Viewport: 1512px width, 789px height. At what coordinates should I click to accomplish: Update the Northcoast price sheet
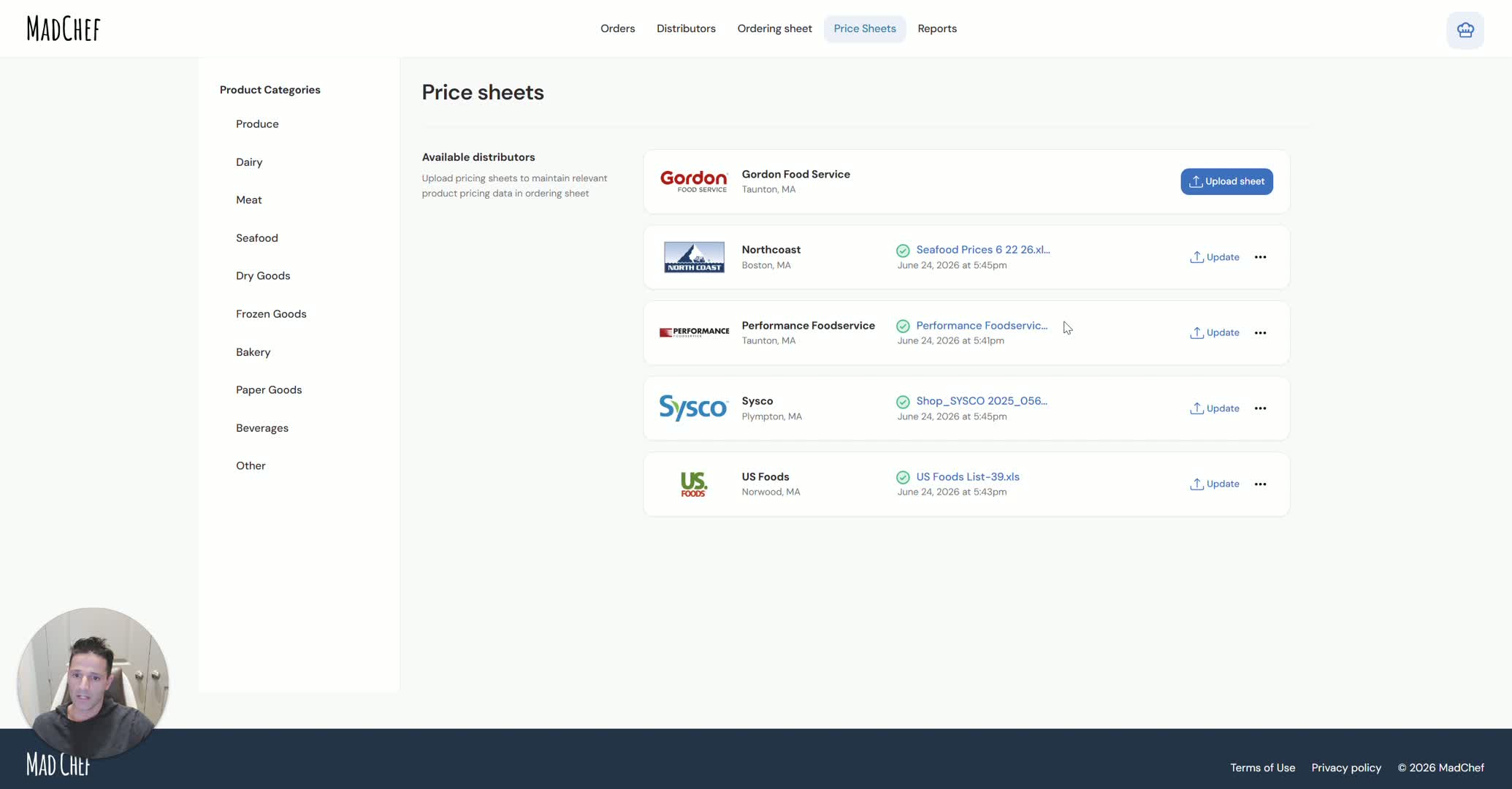point(1215,257)
